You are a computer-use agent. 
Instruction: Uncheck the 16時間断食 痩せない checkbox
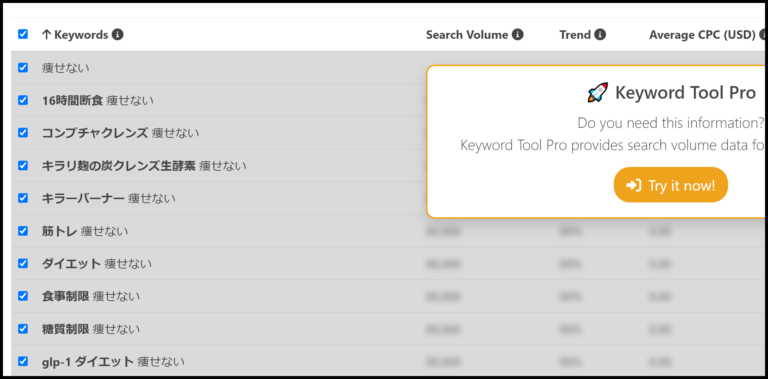click(x=23, y=100)
